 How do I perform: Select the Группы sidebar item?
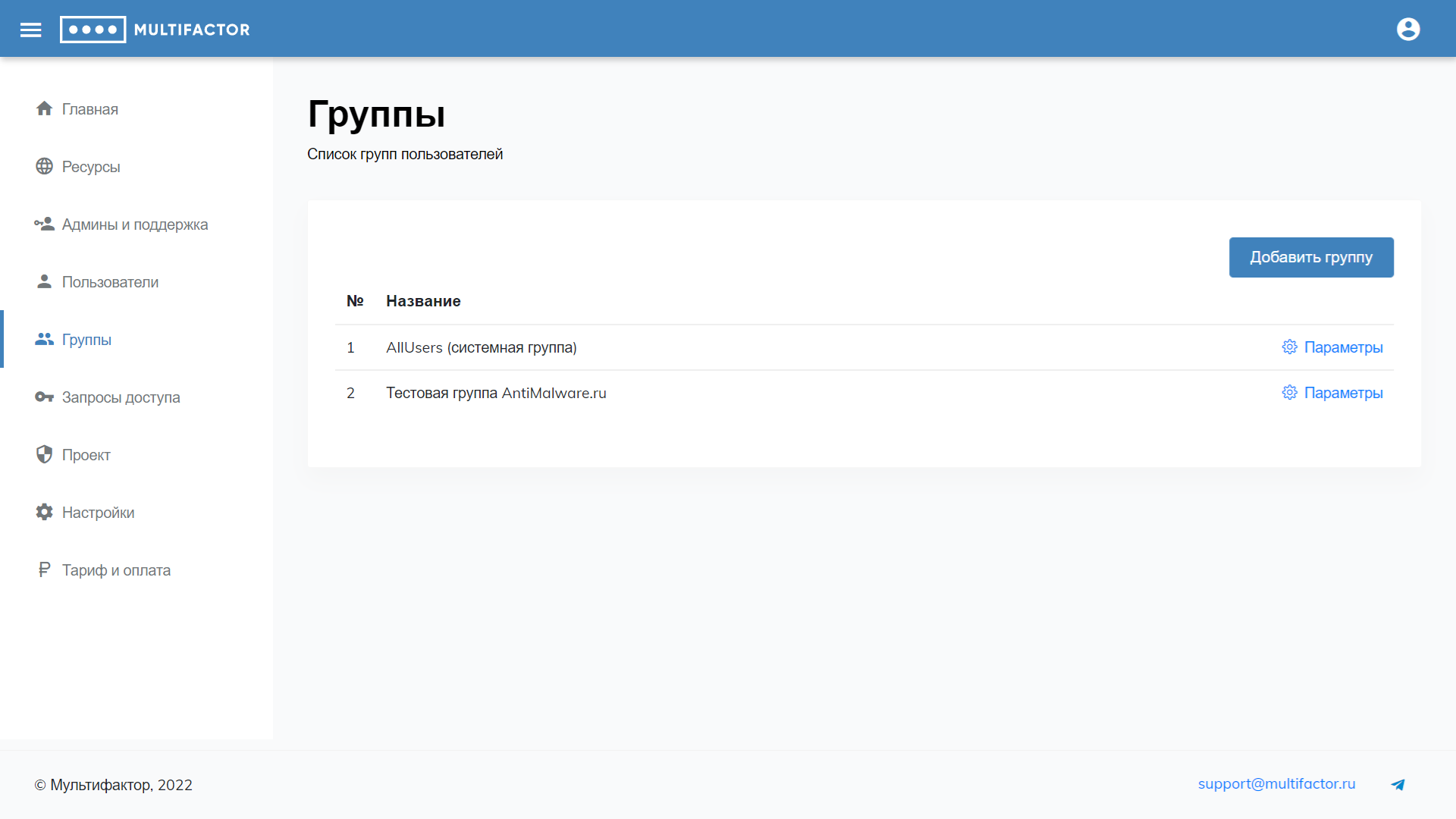(86, 340)
